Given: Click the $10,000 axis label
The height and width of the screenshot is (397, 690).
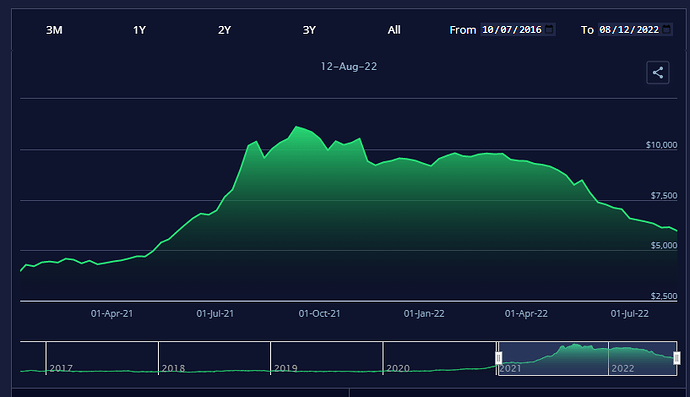Looking at the screenshot, I should click(x=661, y=145).
